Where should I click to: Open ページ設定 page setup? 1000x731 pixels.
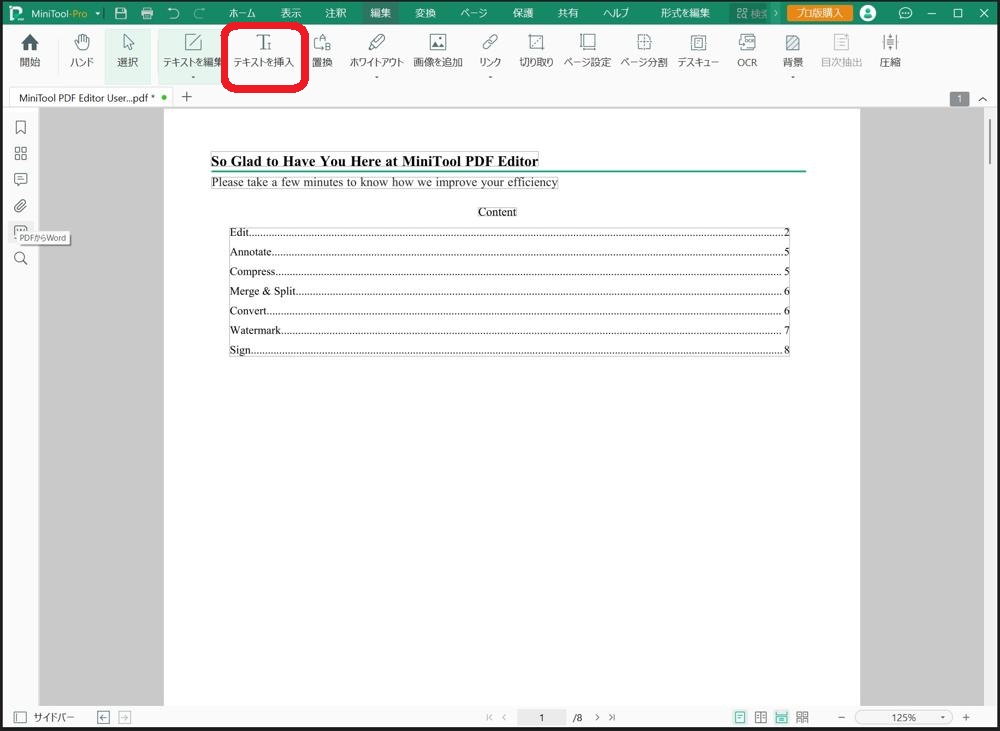(x=587, y=51)
